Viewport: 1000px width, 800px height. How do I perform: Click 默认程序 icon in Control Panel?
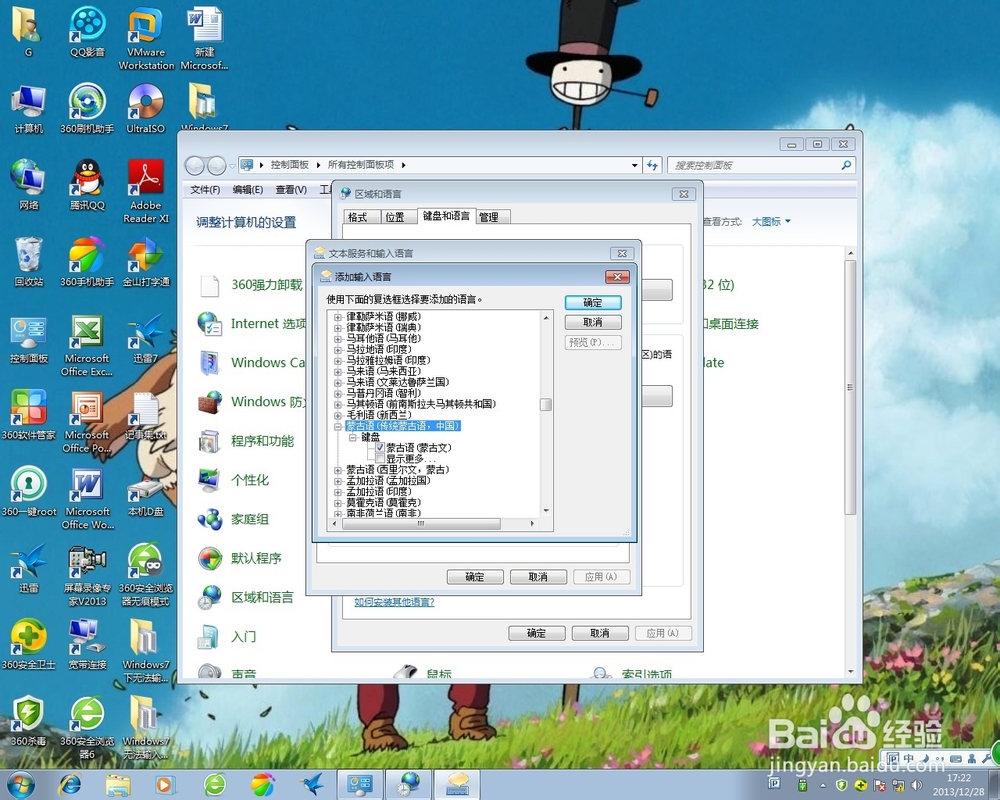(x=210, y=558)
